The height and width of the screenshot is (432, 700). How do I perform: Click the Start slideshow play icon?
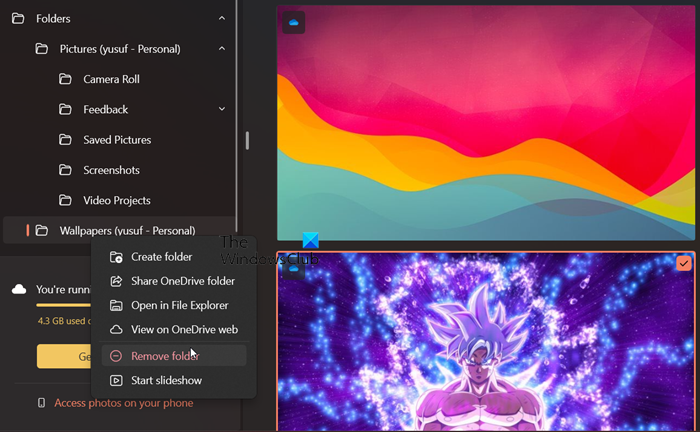point(116,380)
